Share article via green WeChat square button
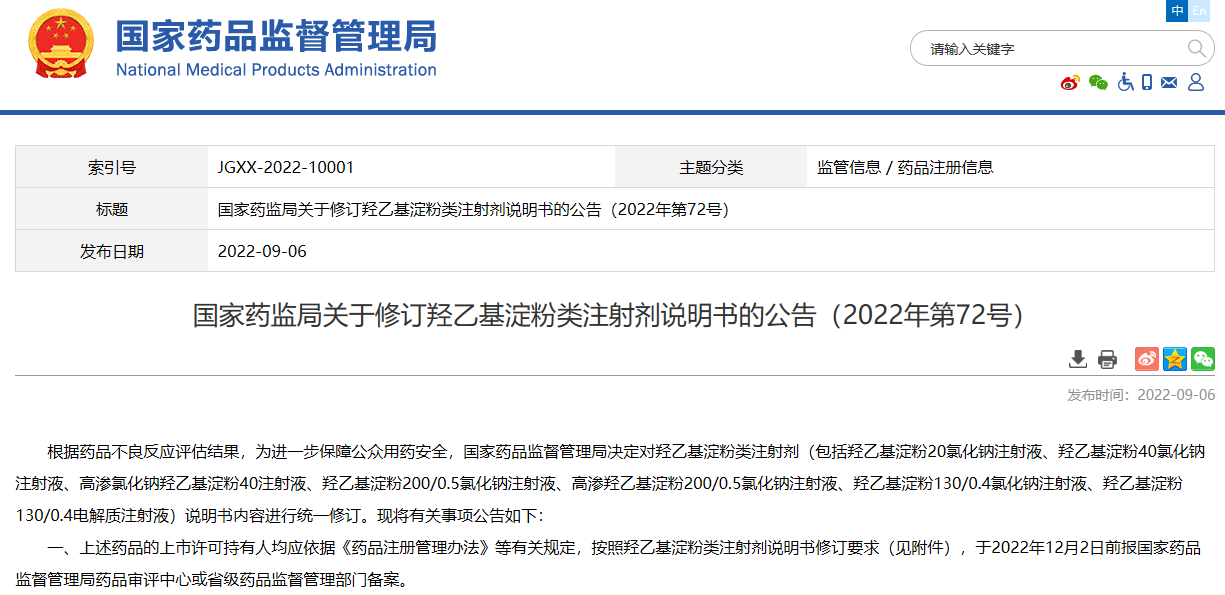The image size is (1225, 595). point(1202,359)
